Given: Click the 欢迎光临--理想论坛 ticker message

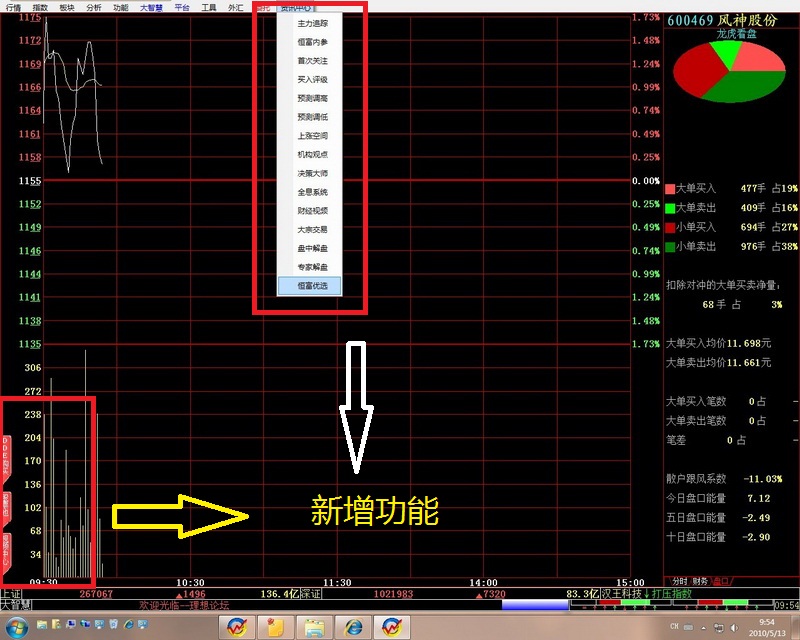Looking at the screenshot, I should coord(184,606).
